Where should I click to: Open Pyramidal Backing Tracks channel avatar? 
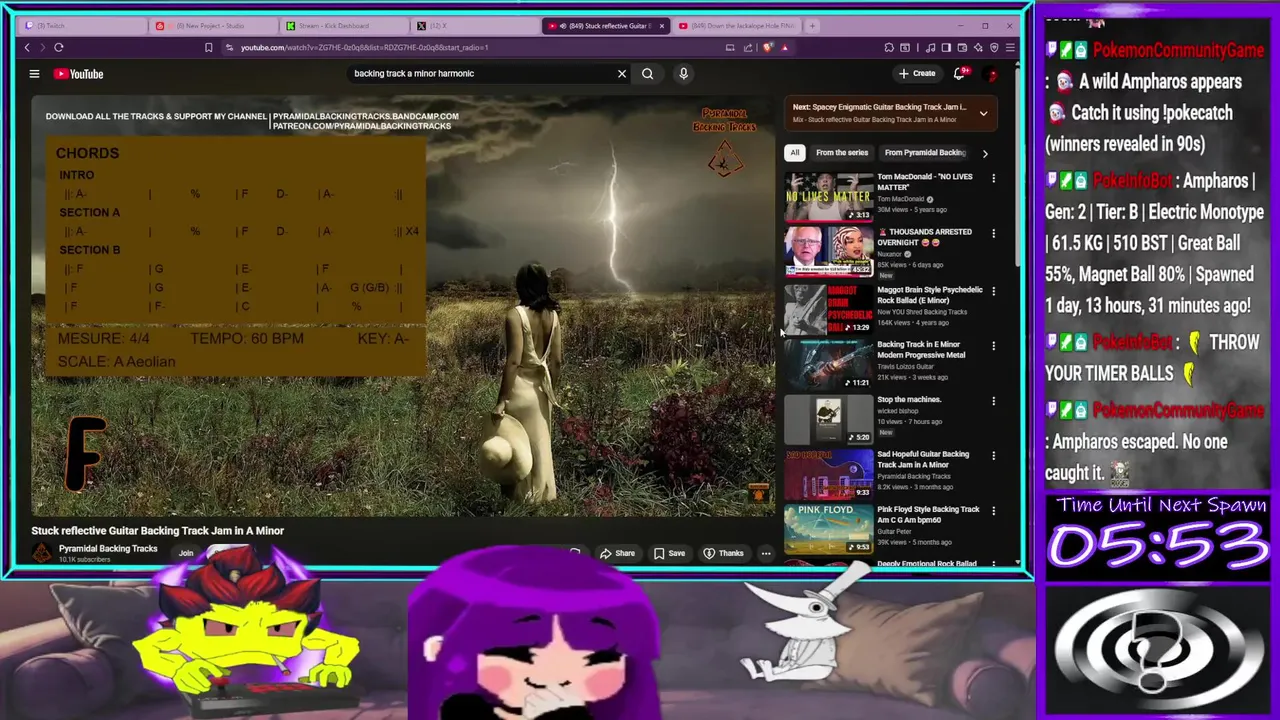(42, 553)
